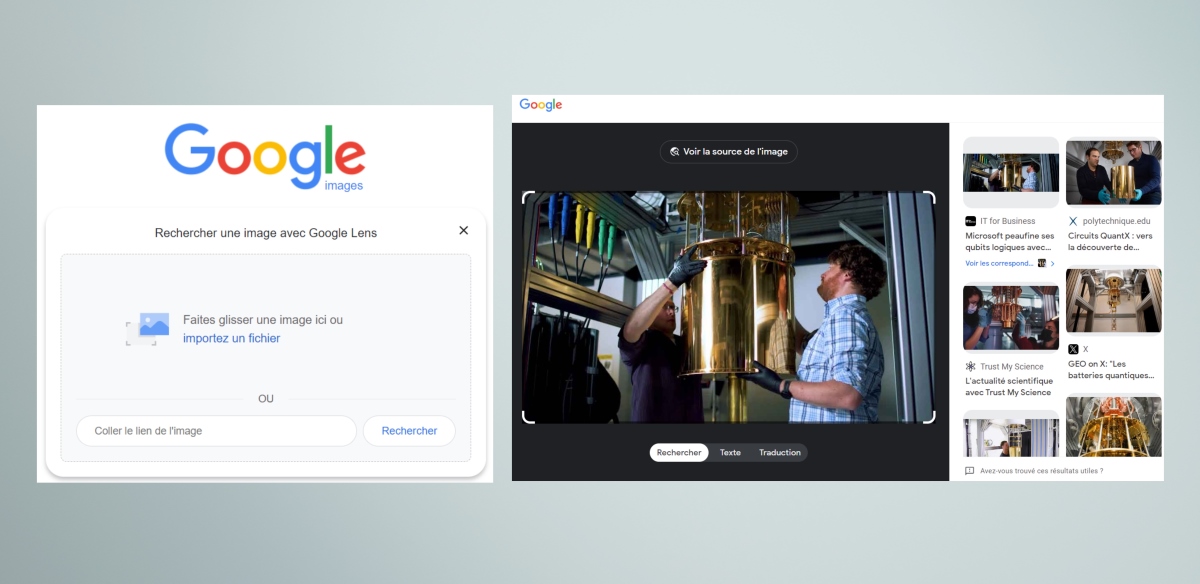1200x584 pixels.
Task: Click "Voir la source de l'image" button
Action: (728, 152)
